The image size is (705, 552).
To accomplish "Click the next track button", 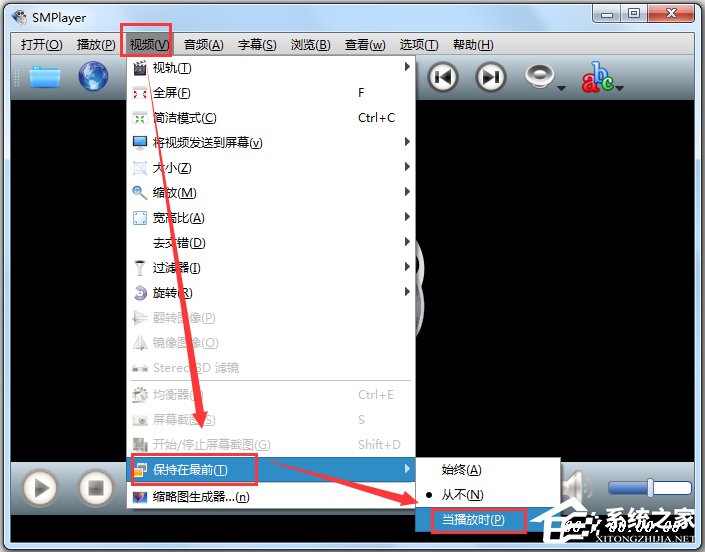I will (x=491, y=77).
